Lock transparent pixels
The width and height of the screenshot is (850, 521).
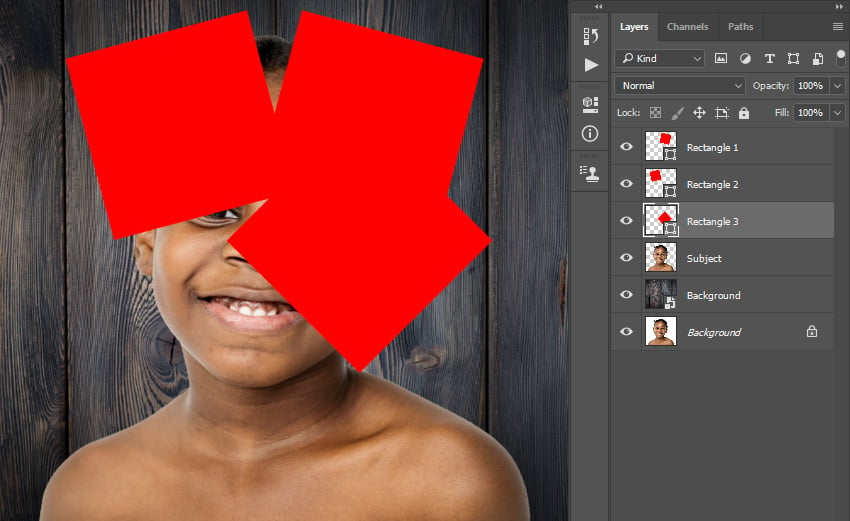(655, 113)
